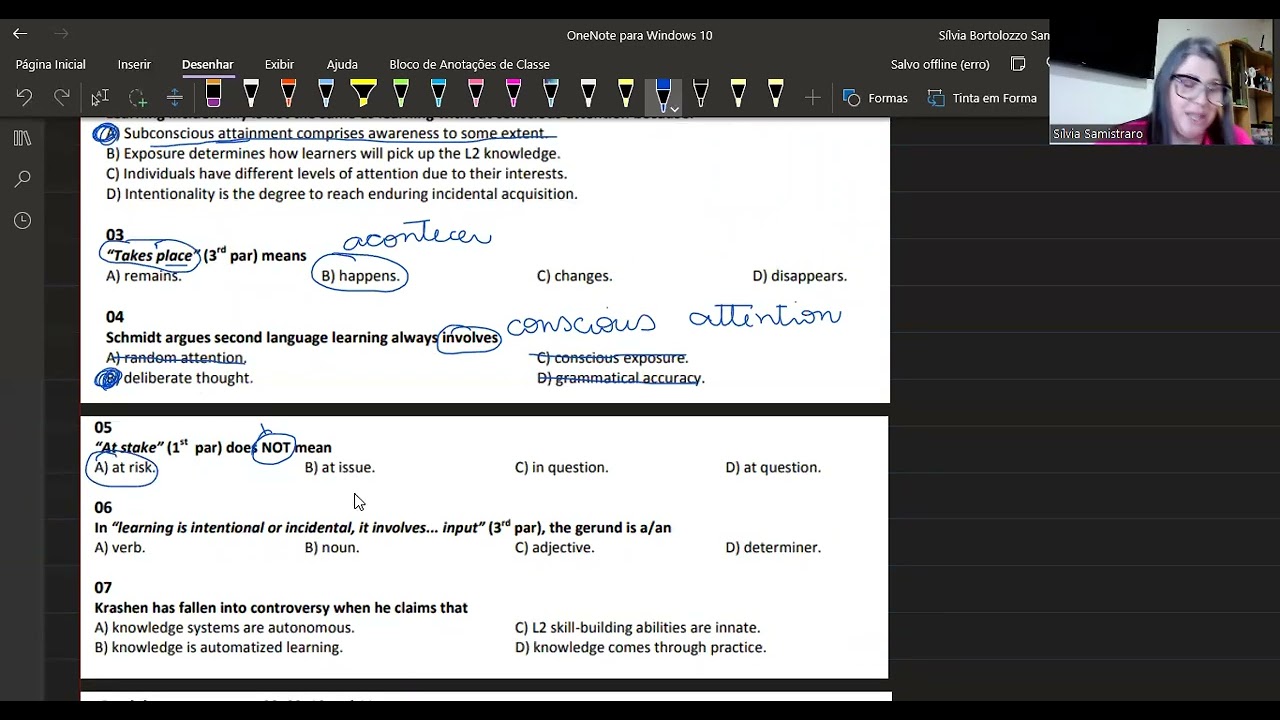Image resolution: width=1280 pixels, height=720 pixels.
Task: Click option "A) at risk." in question 05
Action: 125,467
